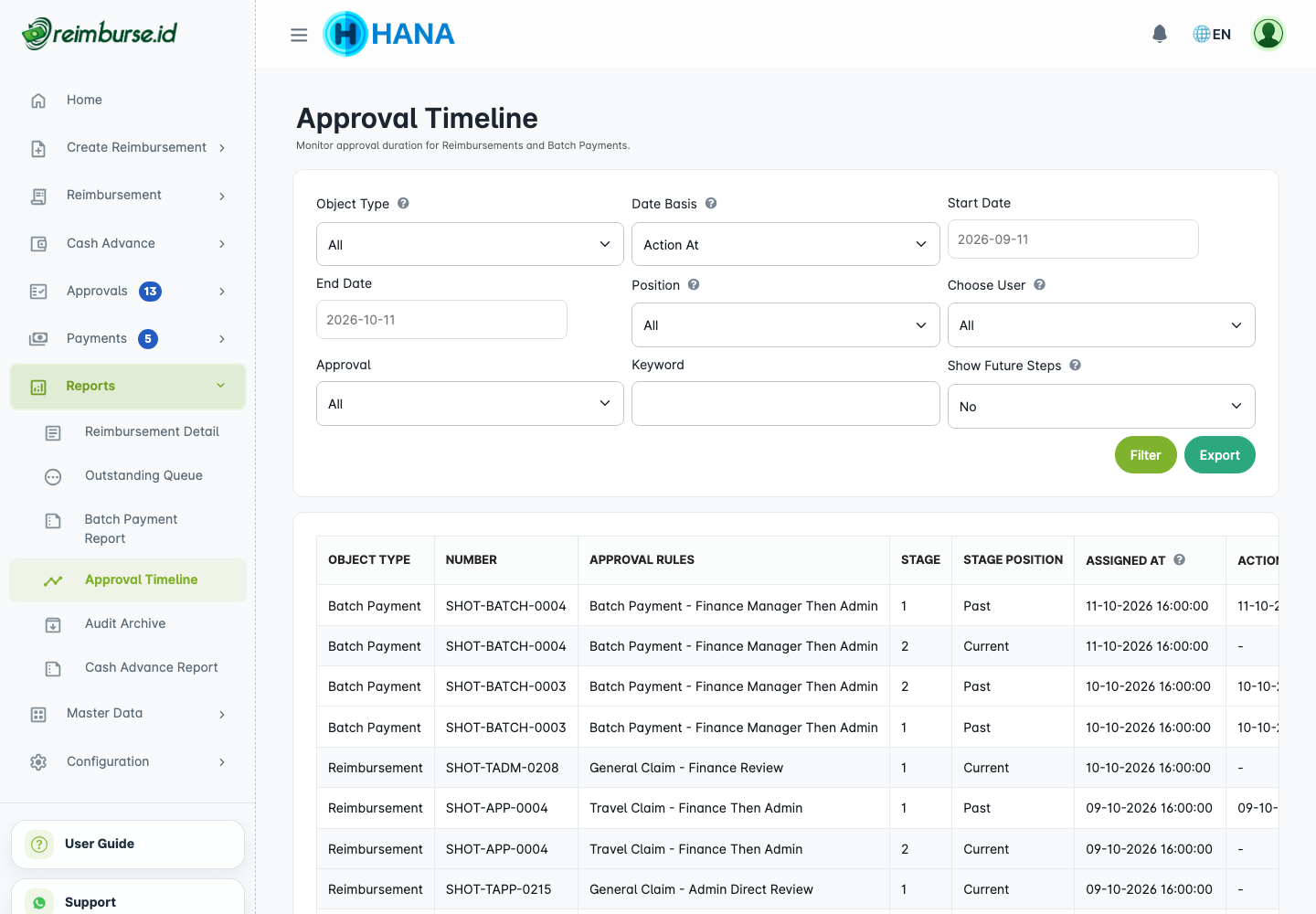This screenshot has width=1316, height=914.
Task: Click the Choose User help icon
Action: [x=1040, y=284]
